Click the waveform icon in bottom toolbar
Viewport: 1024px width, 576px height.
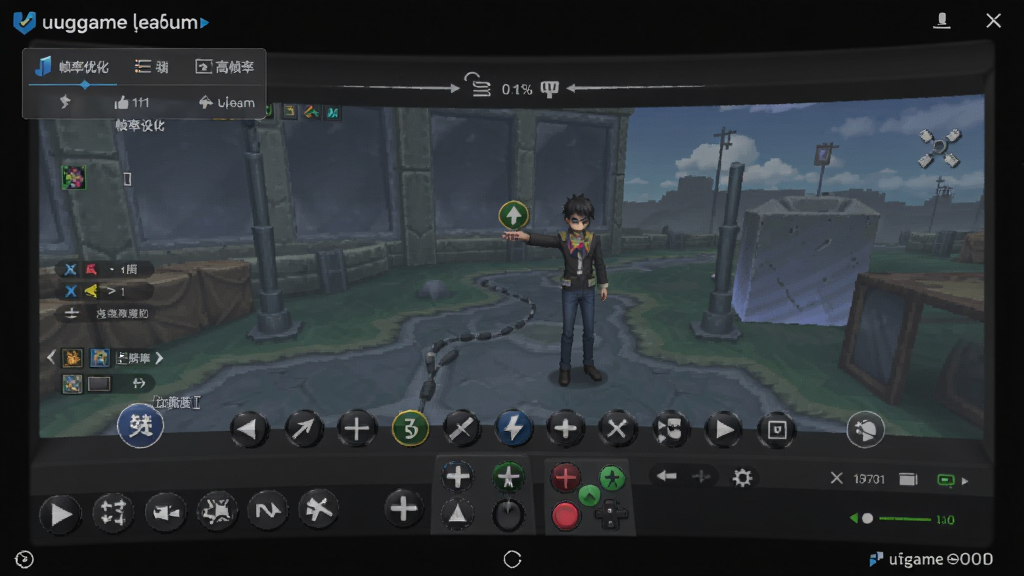(268, 510)
